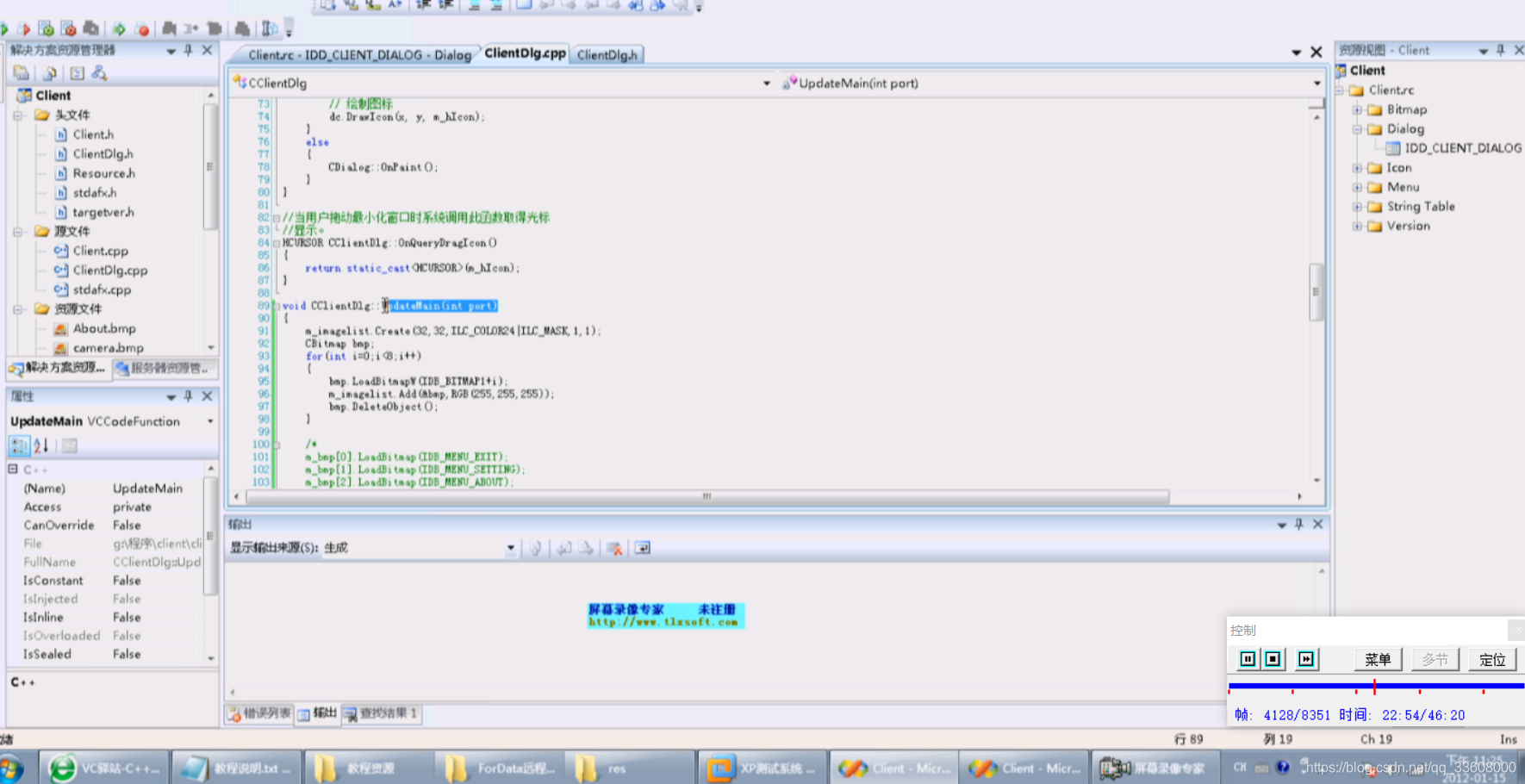
Task: Select ClientDlg.cpp in Solution Explorer tree
Action: pyautogui.click(x=110, y=271)
